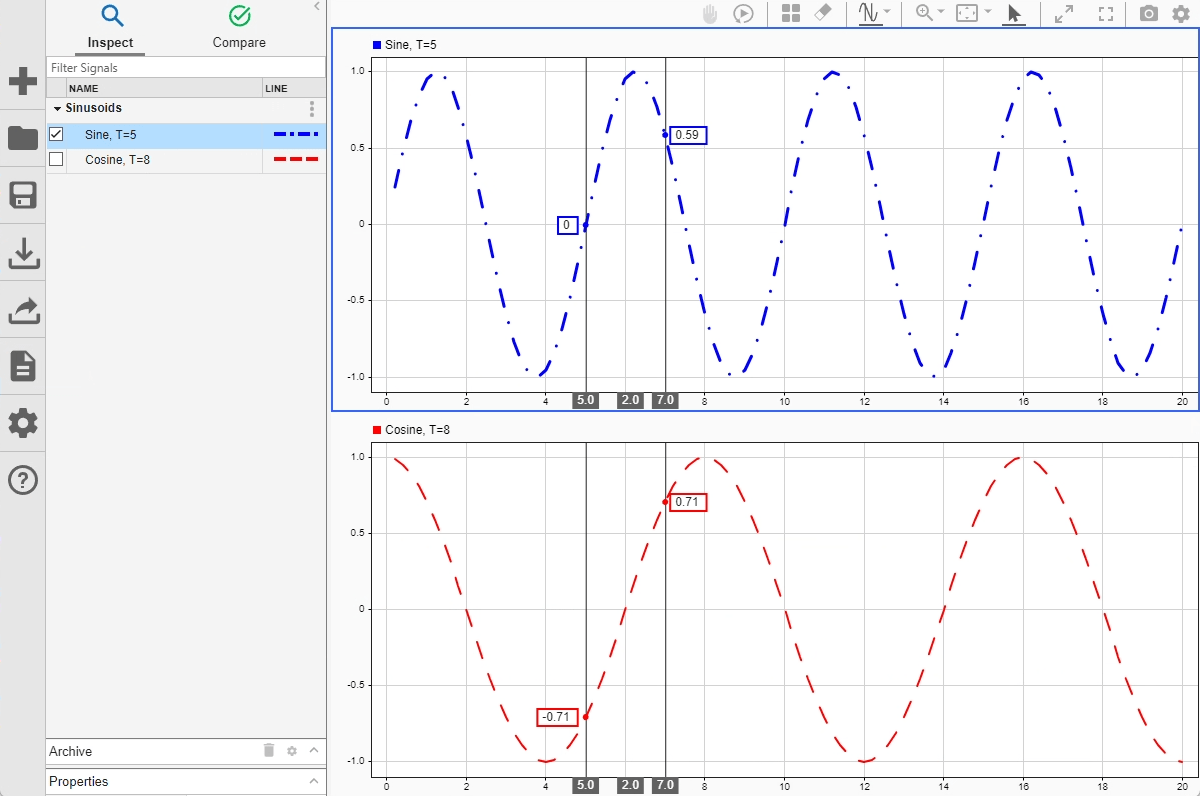Check the Cosine, T=8 signal checkbox
The image size is (1200, 796).
(56, 159)
